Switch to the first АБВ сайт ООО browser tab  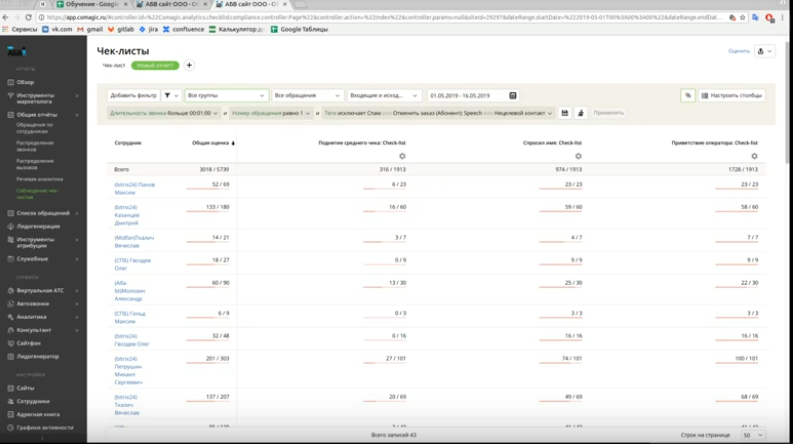171,4
